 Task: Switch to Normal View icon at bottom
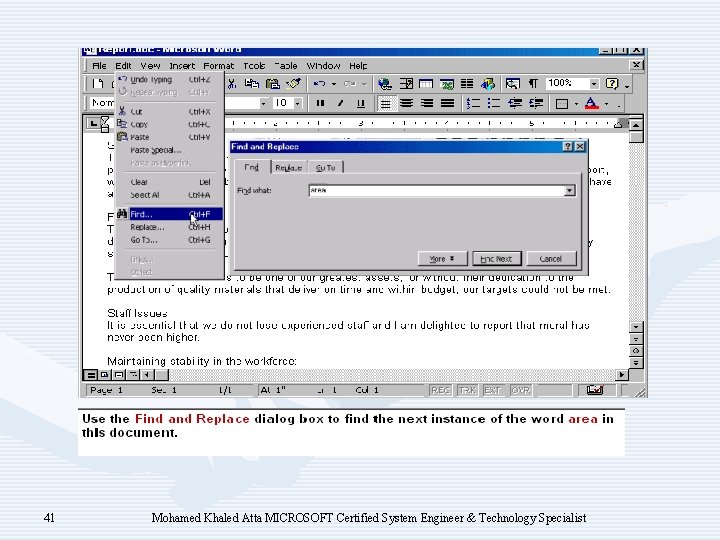[x=91, y=375]
